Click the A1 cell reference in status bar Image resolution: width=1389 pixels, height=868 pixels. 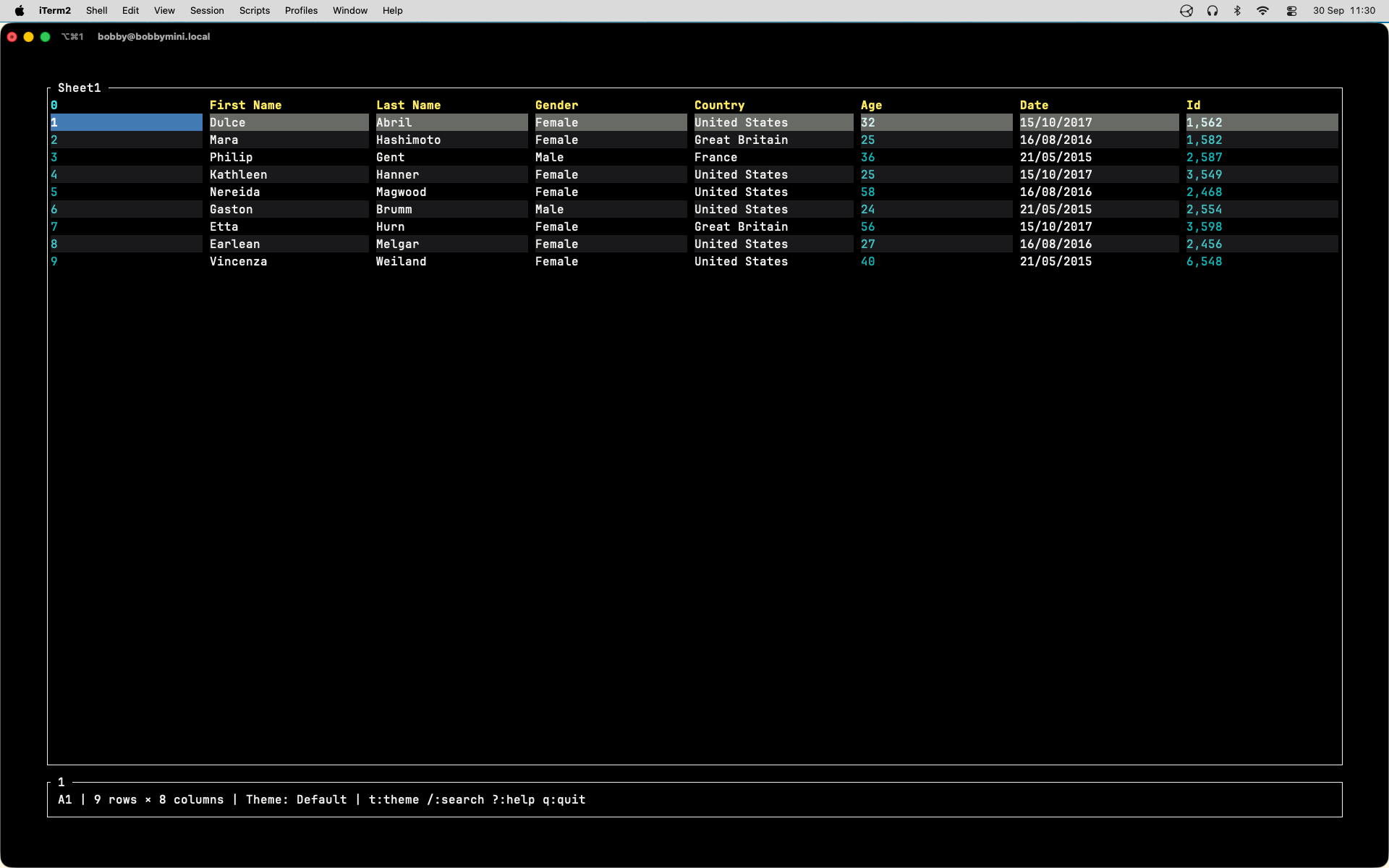click(65, 800)
